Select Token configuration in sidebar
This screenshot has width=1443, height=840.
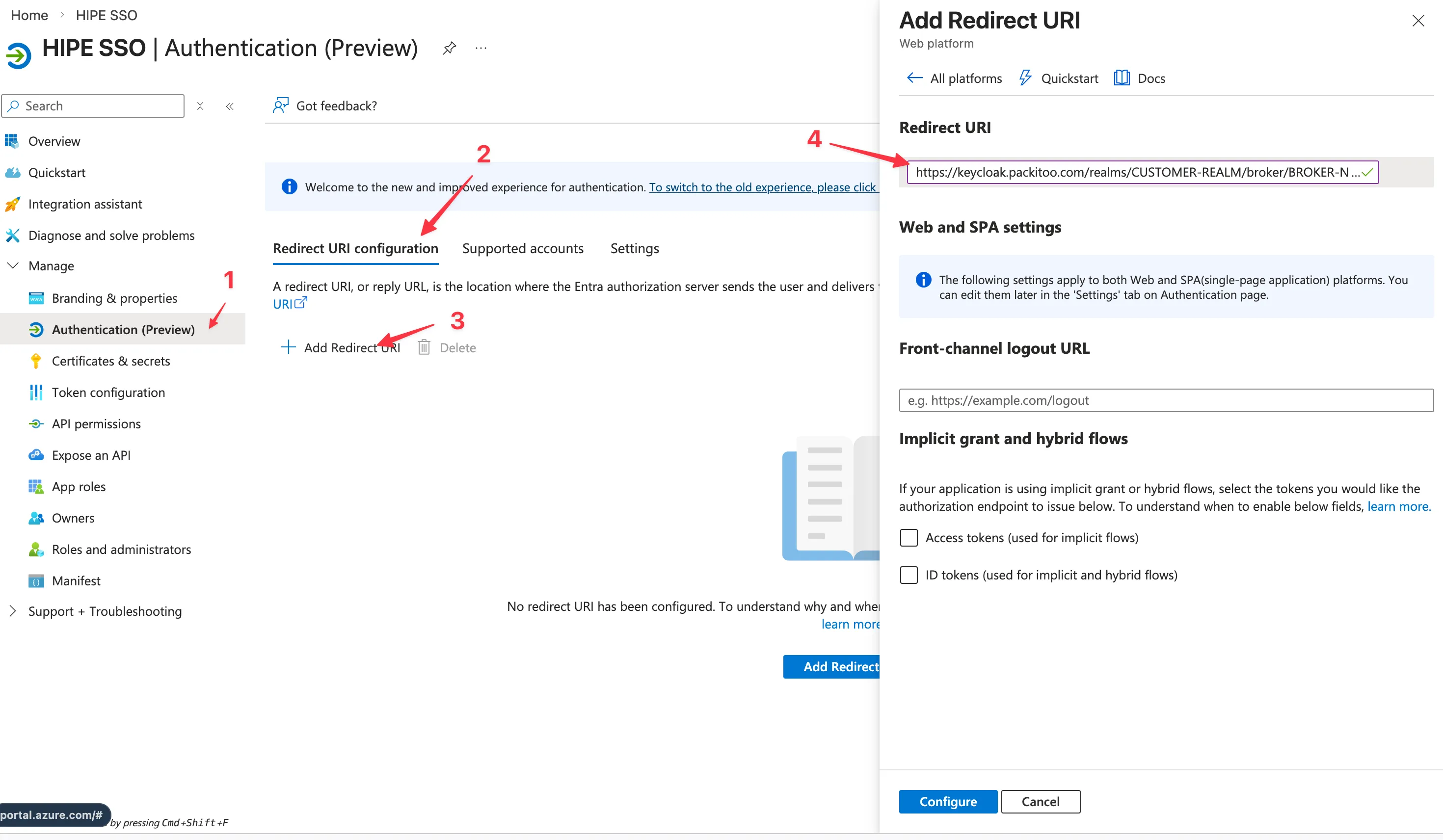tap(108, 392)
